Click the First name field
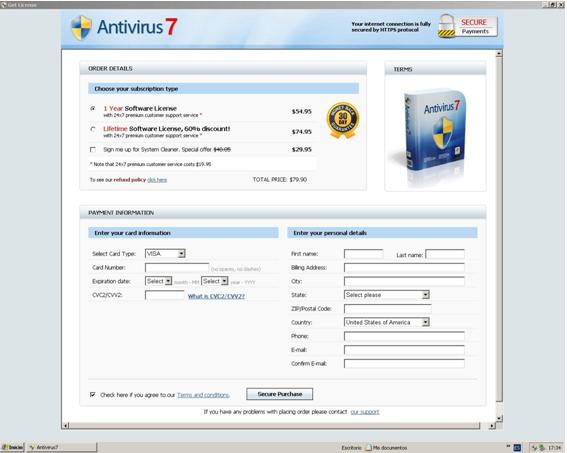The width and height of the screenshot is (567, 453). coord(363,254)
